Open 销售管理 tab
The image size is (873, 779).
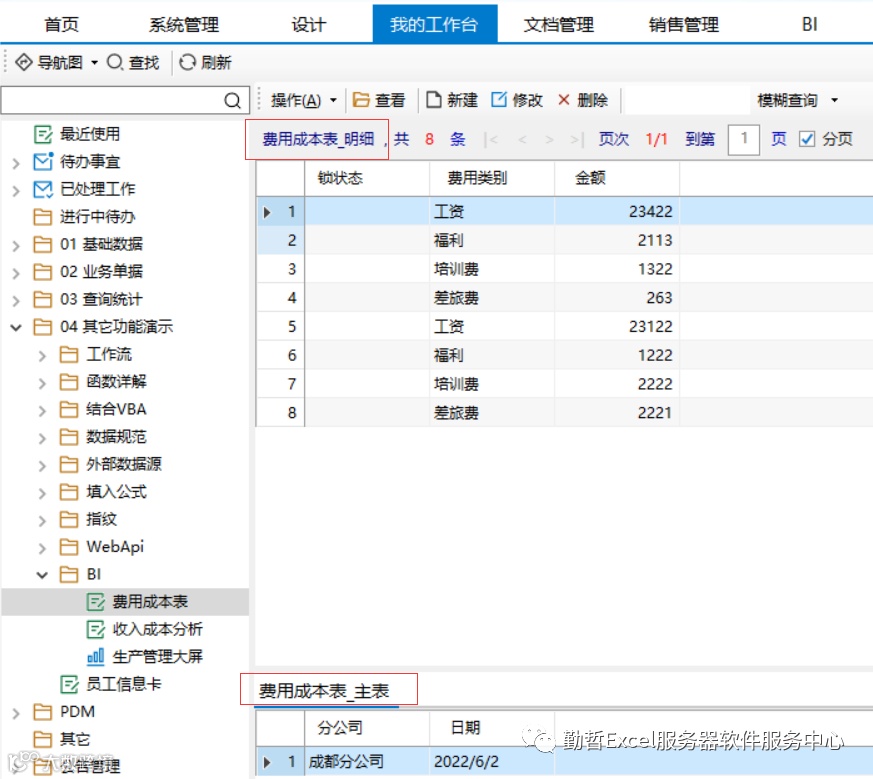[684, 25]
